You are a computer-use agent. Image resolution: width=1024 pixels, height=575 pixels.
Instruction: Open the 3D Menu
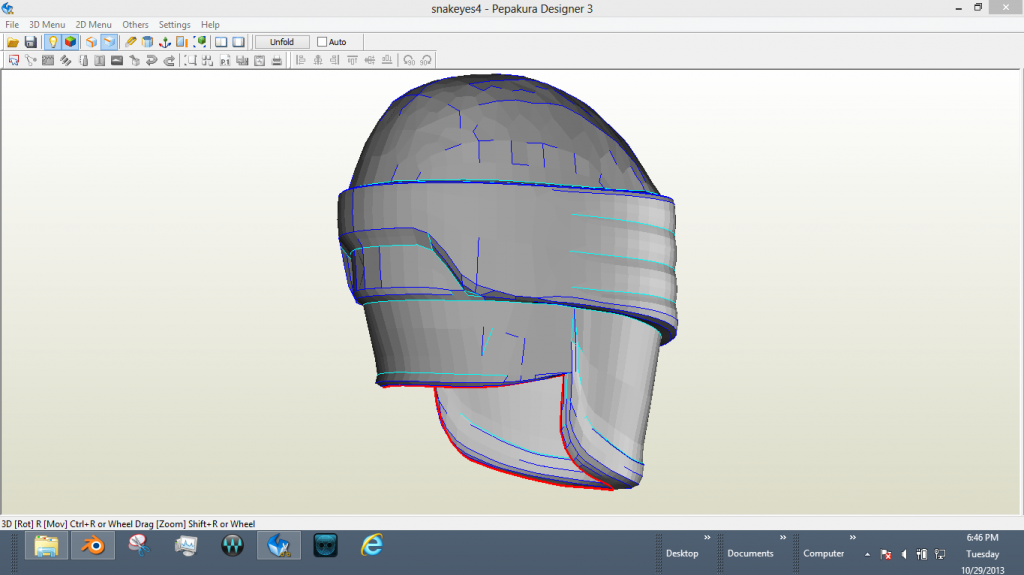(x=46, y=24)
